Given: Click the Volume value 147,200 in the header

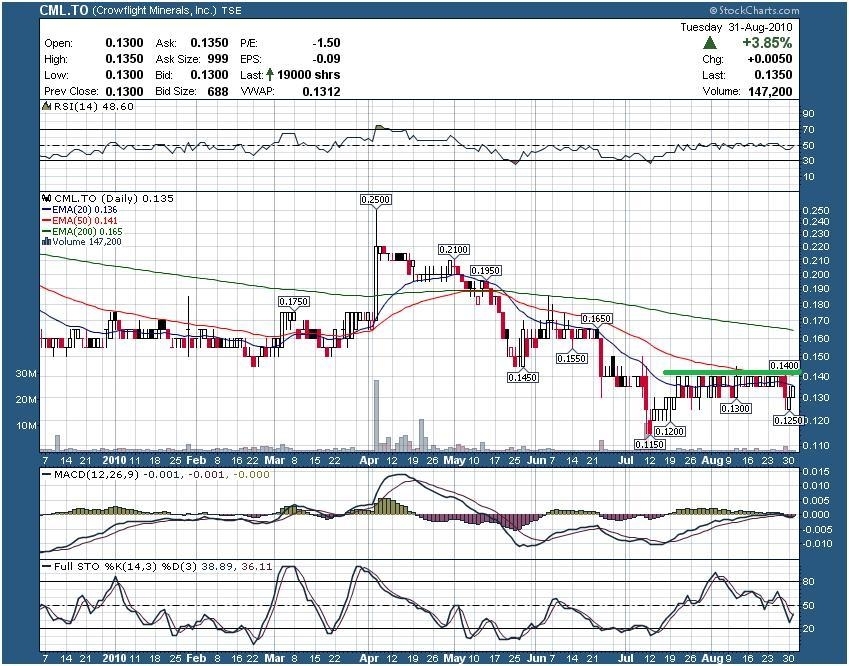Looking at the screenshot, I should (x=770, y=91).
